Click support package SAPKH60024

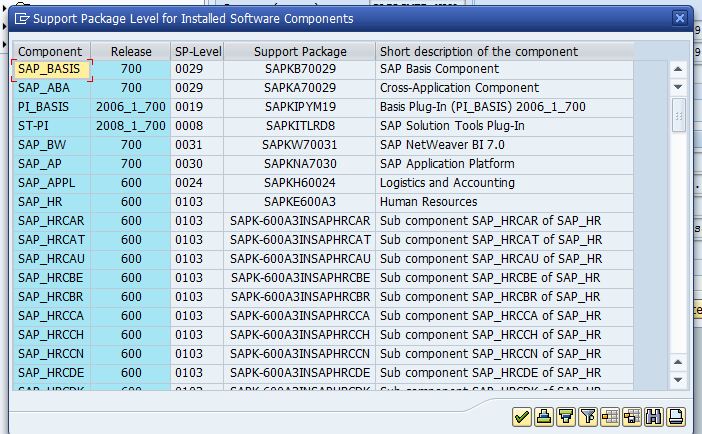click(x=300, y=183)
